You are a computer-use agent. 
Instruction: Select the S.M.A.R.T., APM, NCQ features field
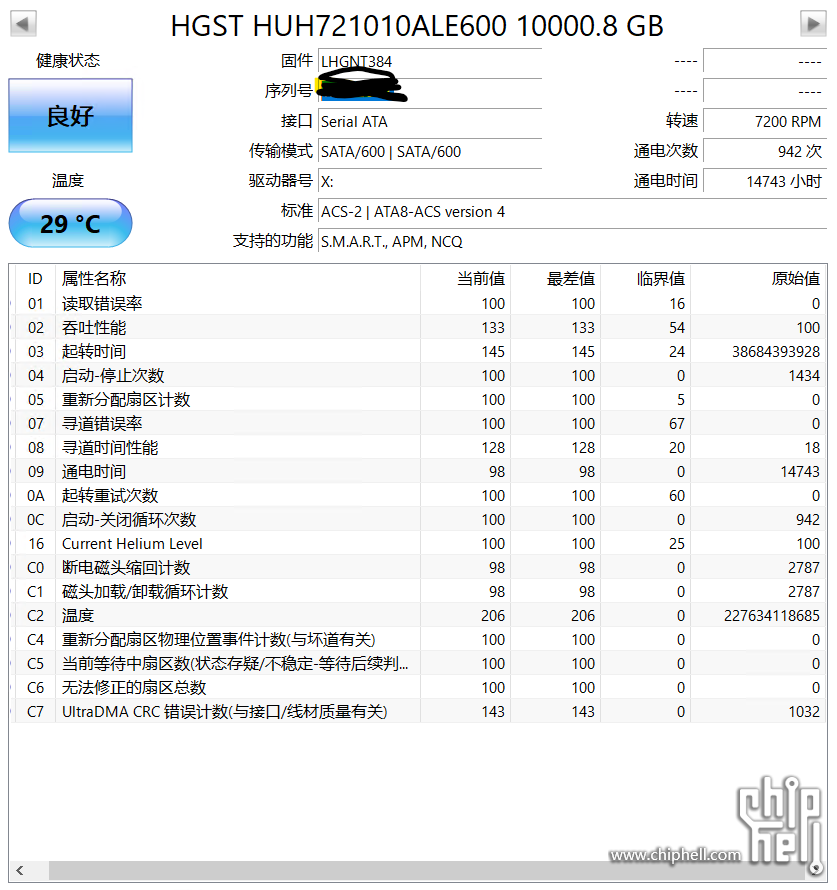coord(572,242)
